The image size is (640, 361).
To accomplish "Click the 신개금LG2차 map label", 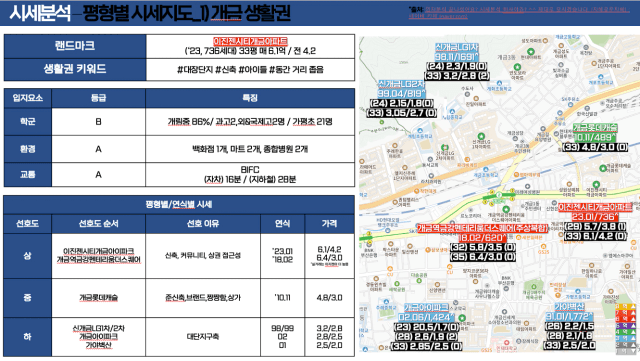I will (402, 85).
